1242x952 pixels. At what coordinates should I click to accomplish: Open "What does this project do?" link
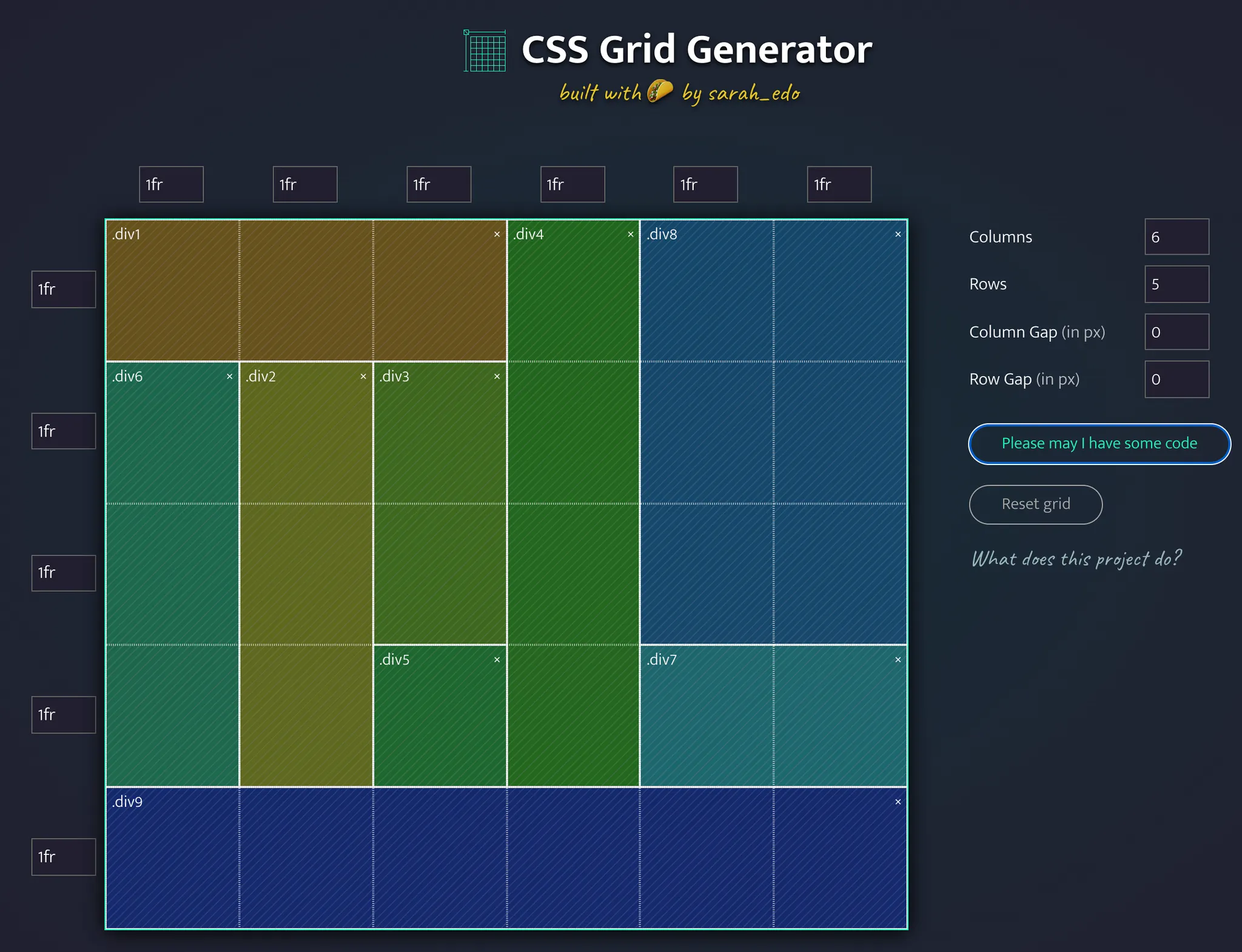click(1076, 558)
